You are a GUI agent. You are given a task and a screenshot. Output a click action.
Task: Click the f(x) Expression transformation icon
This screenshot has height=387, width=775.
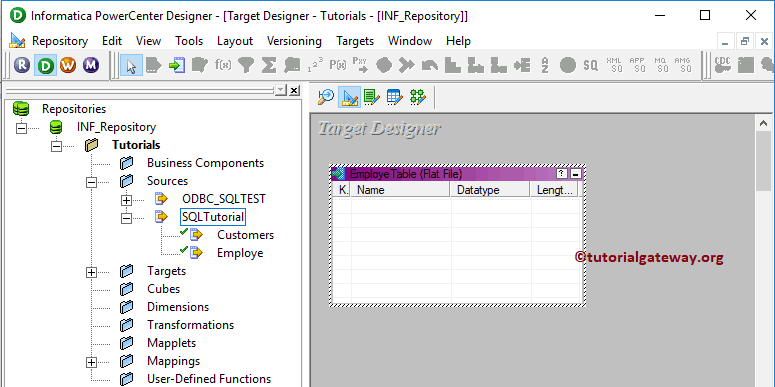pyautogui.click(x=223, y=65)
